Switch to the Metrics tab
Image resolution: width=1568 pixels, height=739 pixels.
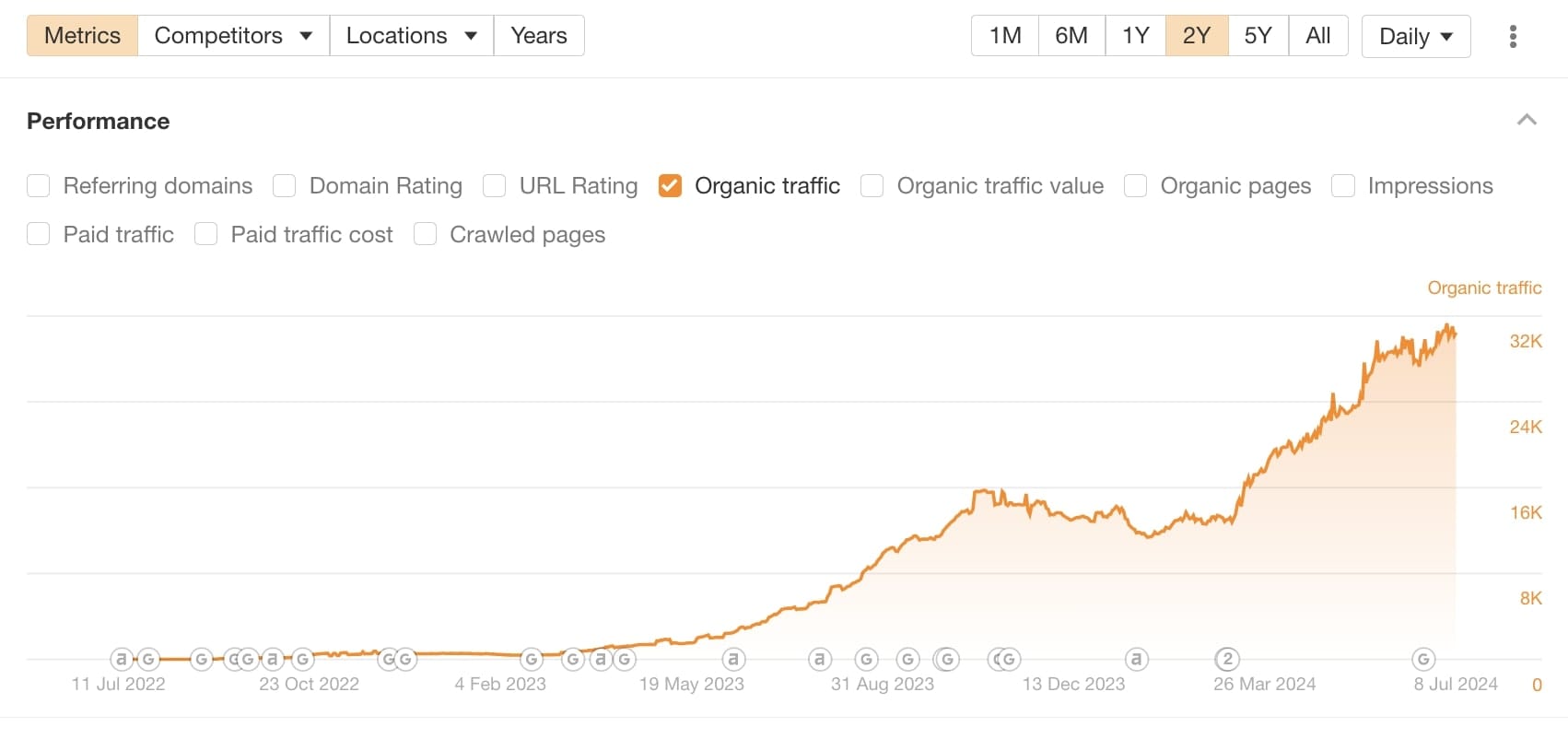pos(82,35)
